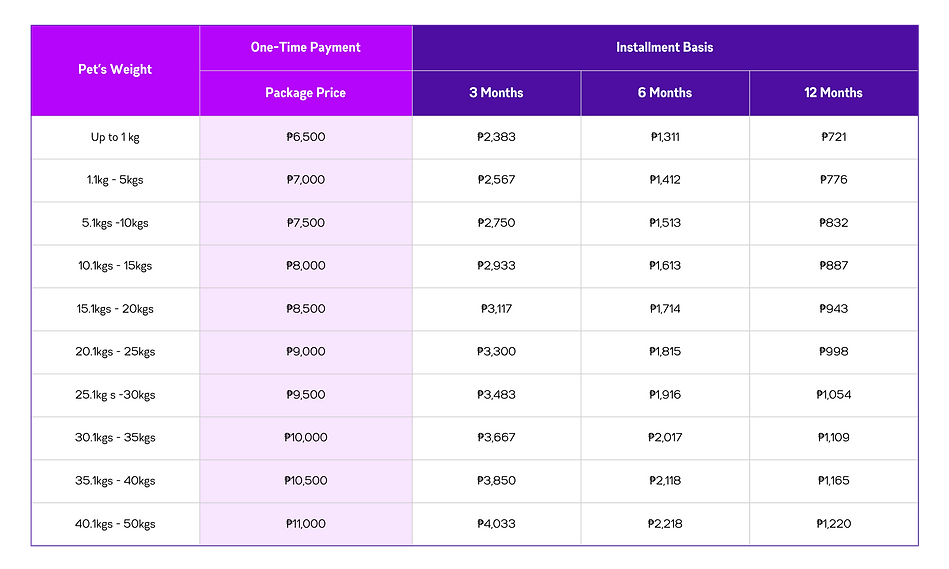Click the 40.1kgs - 50kgs weight cell
The height and width of the screenshot is (569, 949).
pyautogui.click(x=115, y=524)
